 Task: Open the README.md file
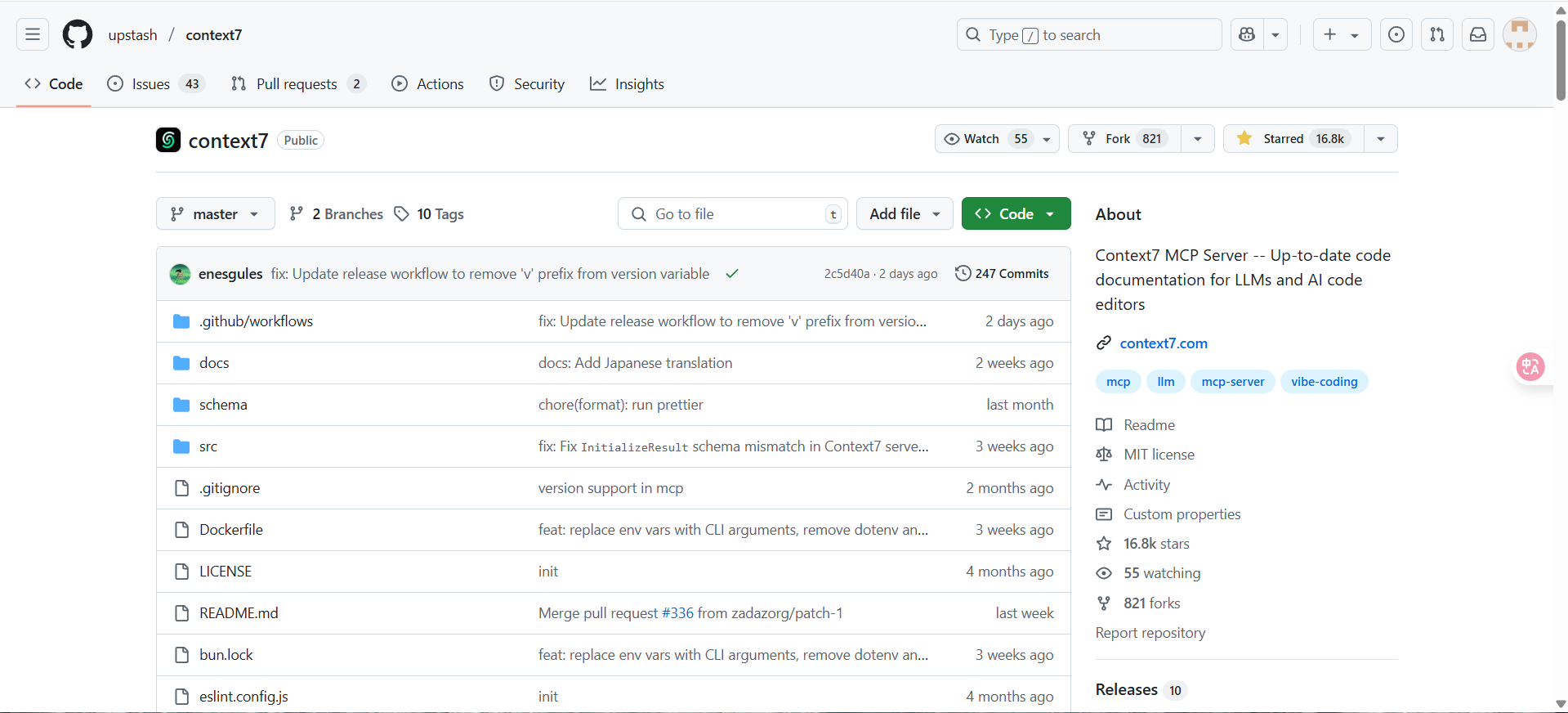tap(239, 613)
